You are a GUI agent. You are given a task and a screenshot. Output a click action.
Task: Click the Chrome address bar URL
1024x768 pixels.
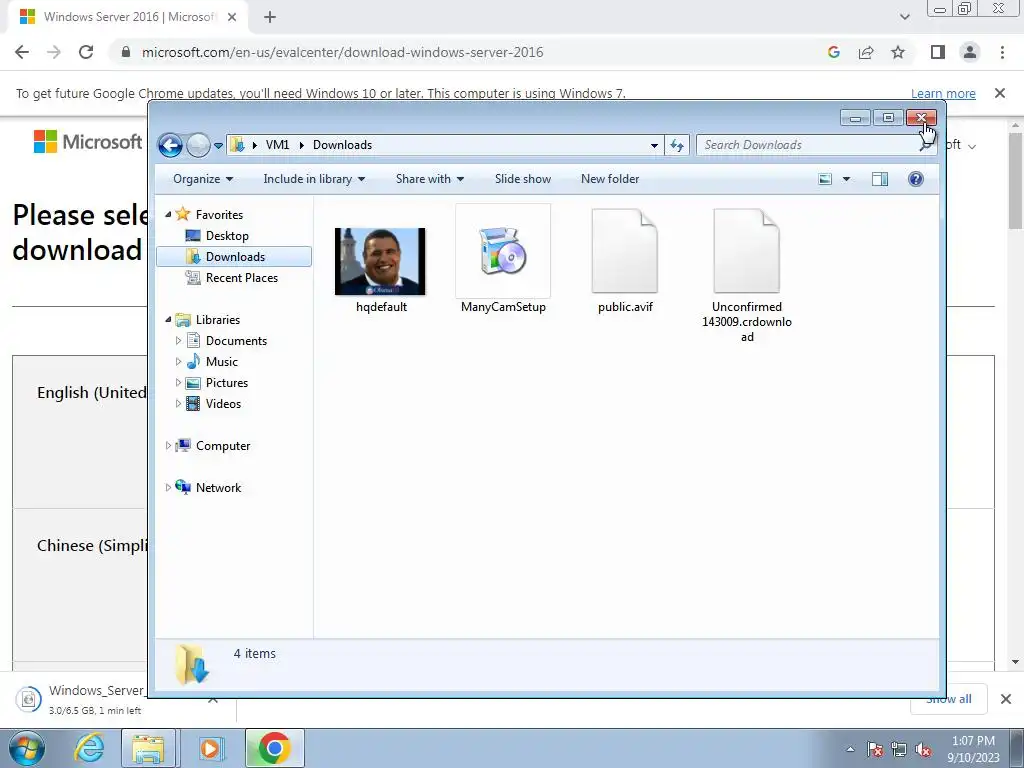click(342, 52)
